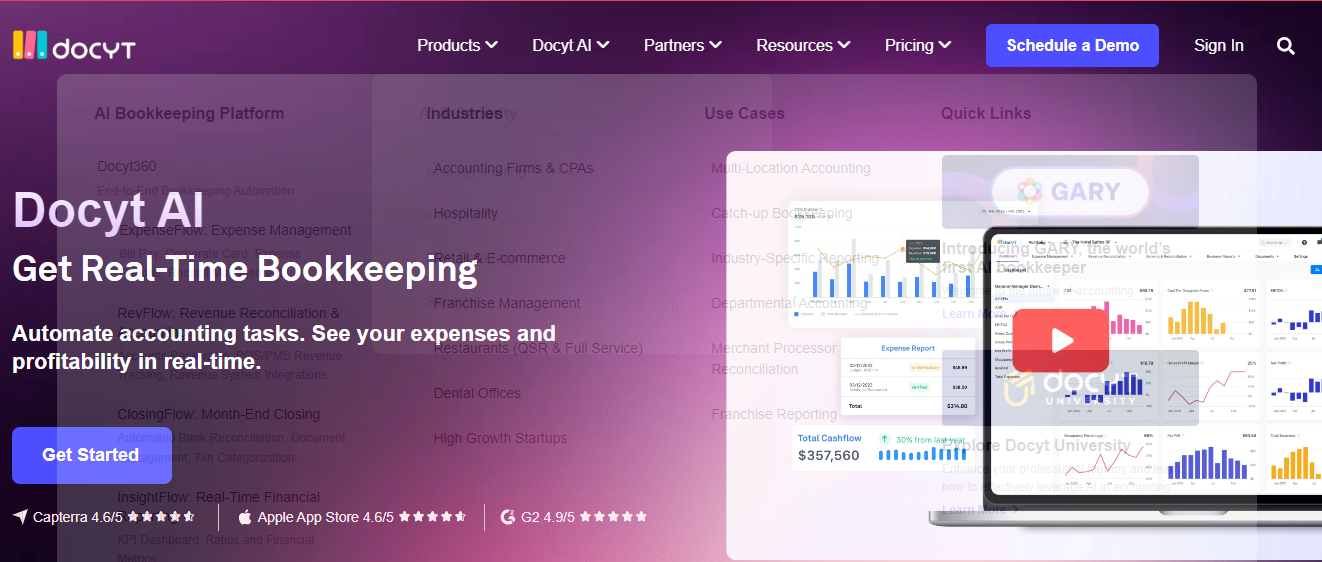Open Multi-Location Accounting use case
This screenshot has width=1322, height=562.
point(791,168)
